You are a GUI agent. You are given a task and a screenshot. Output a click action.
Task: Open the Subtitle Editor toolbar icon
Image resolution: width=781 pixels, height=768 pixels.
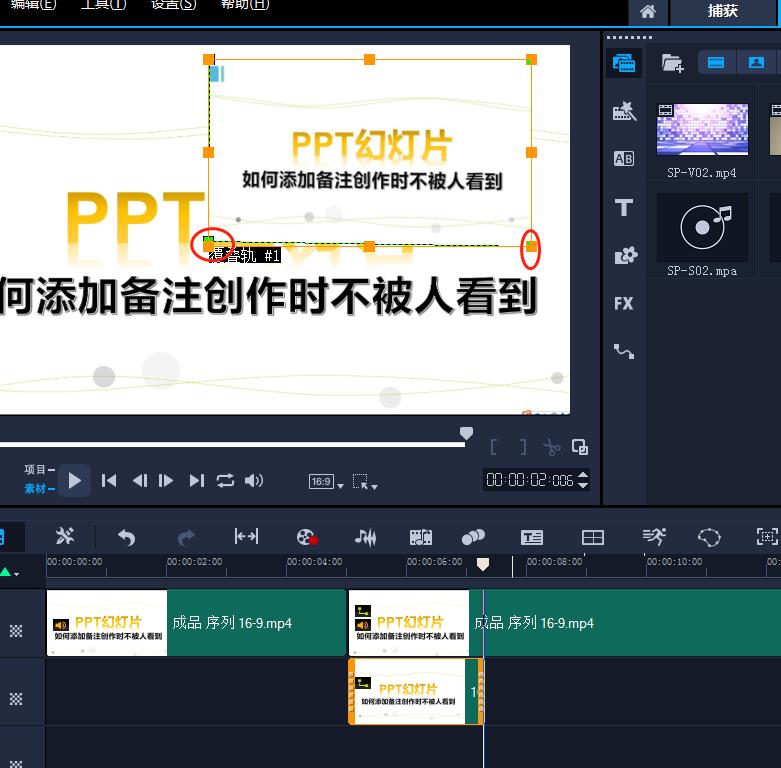[531, 537]
